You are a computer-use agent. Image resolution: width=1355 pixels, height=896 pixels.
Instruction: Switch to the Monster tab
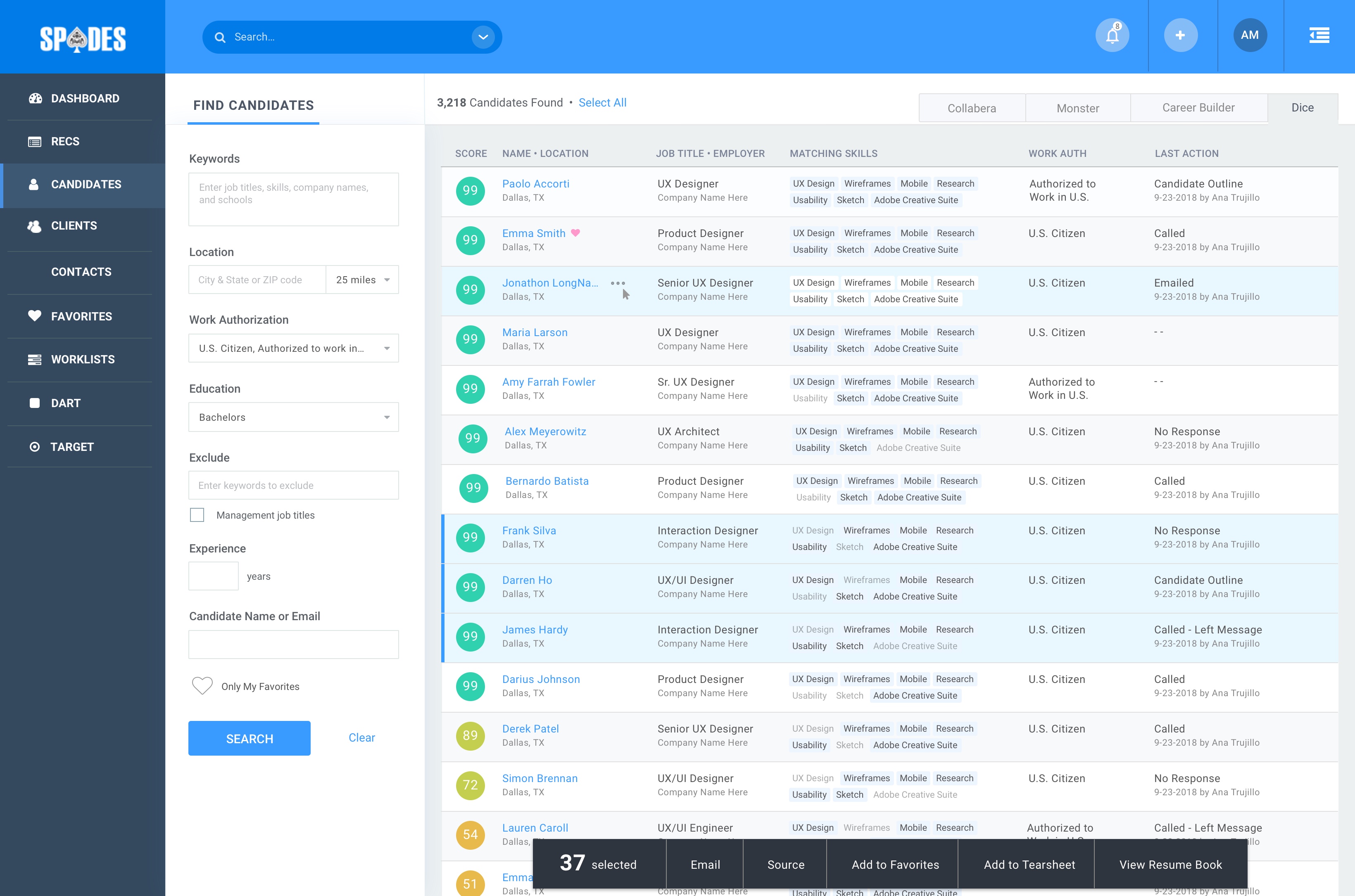pos(1078,107)
